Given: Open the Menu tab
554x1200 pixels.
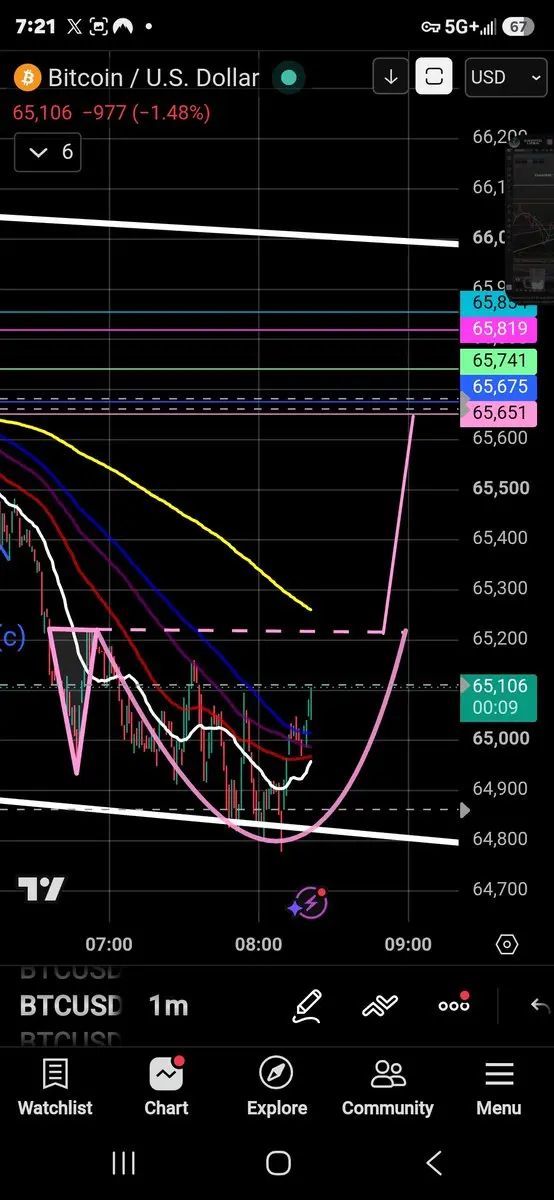Looking at the screenshot, I should tap(498, 1087).
